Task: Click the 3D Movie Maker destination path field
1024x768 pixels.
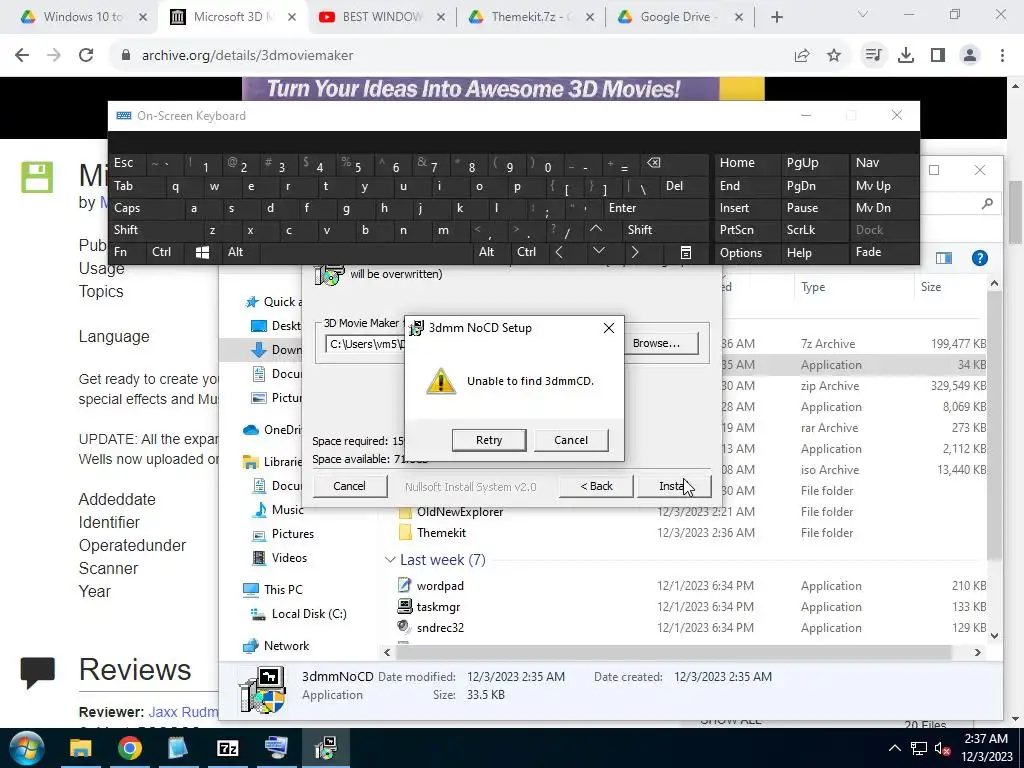Action: [x=364, y=344]
